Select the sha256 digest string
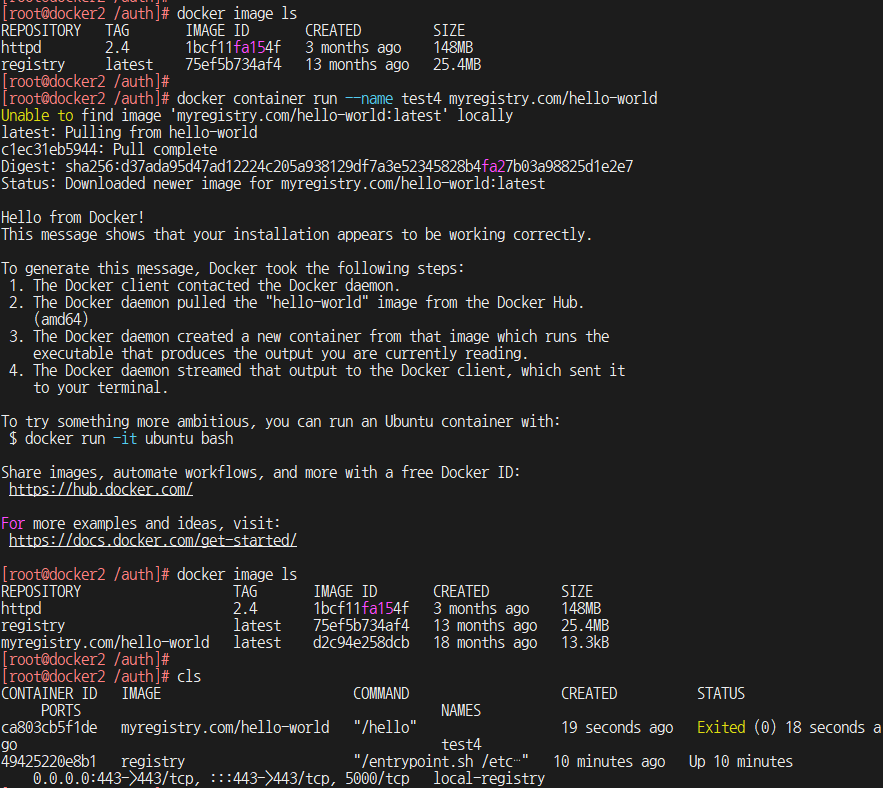The image size is (883, 788). [349, 167]
